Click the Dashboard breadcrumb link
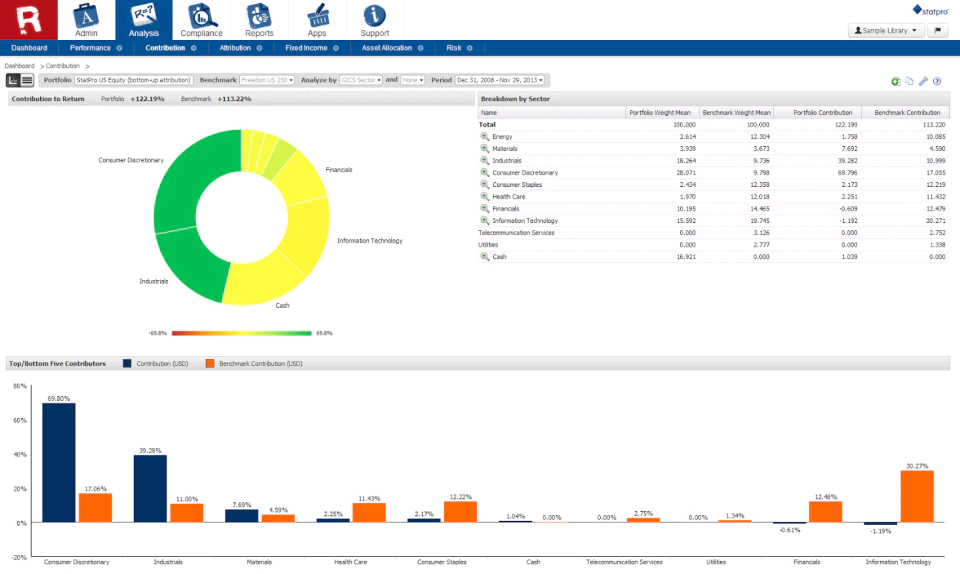 [20, 65]
